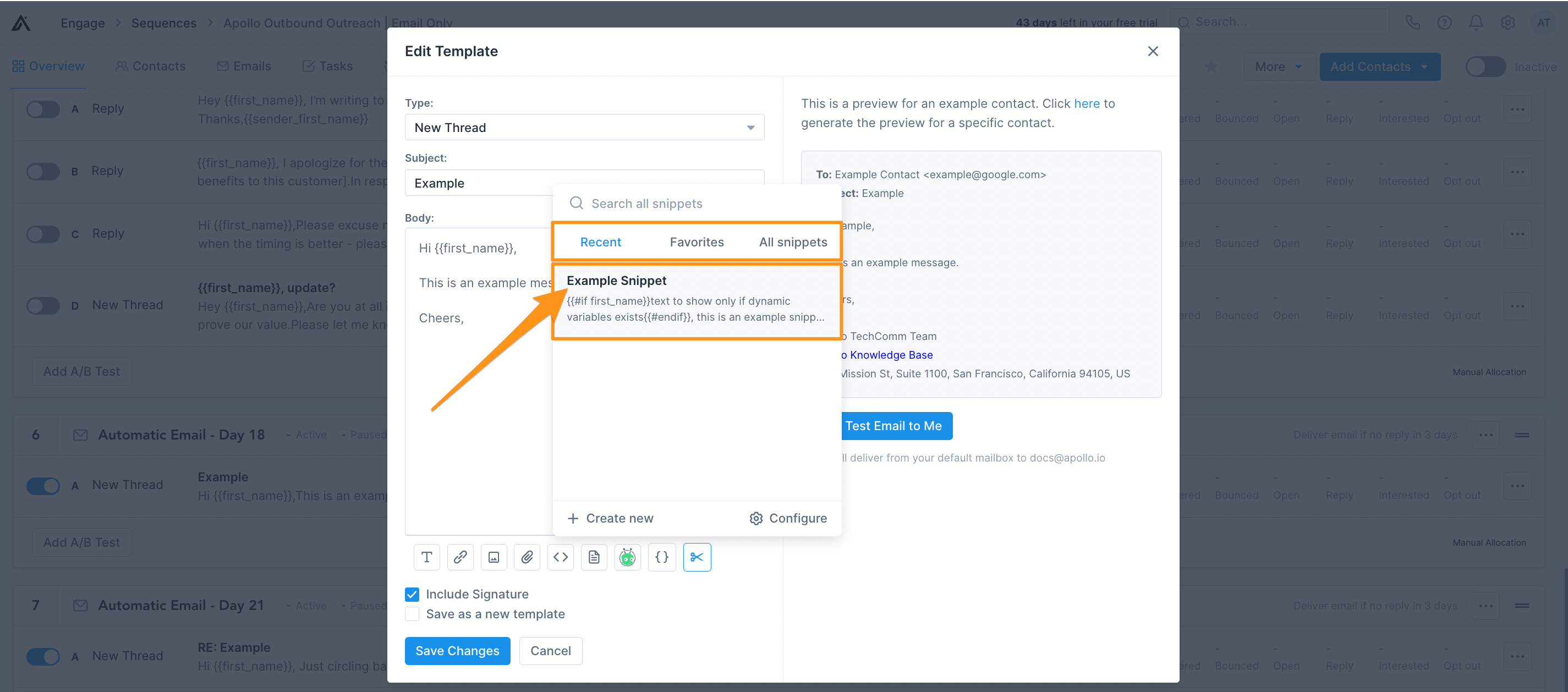Click Test Email to Me button

pos(897,425)
